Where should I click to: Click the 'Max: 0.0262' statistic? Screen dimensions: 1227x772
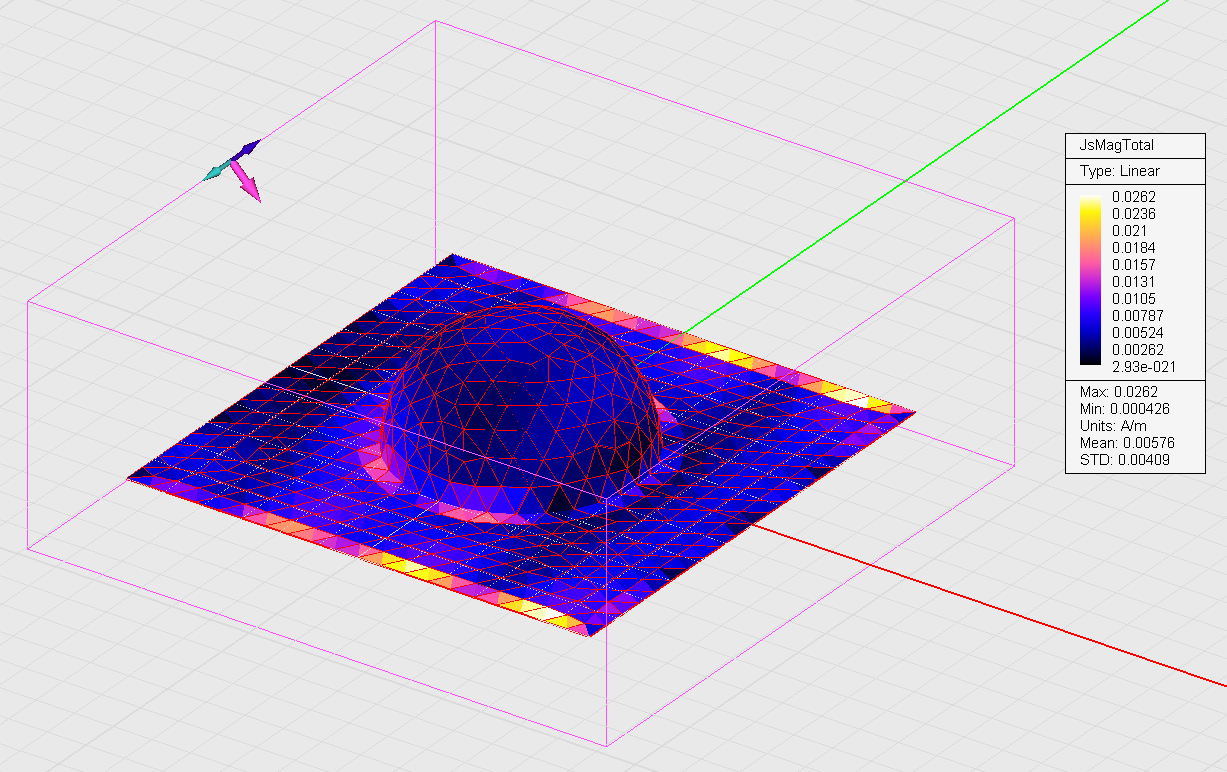[x=1117, y=391]
